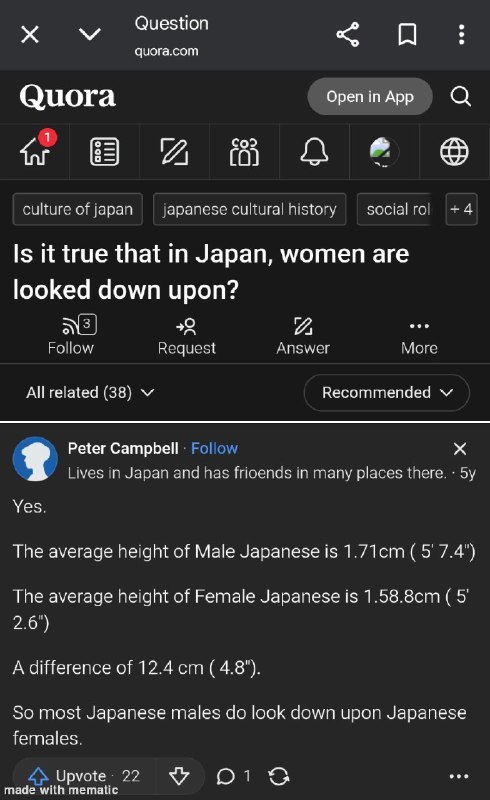Select the 'culture of japan' topic tag
The height and width of the screenshot is (800, 490).
tap(78, 209)
